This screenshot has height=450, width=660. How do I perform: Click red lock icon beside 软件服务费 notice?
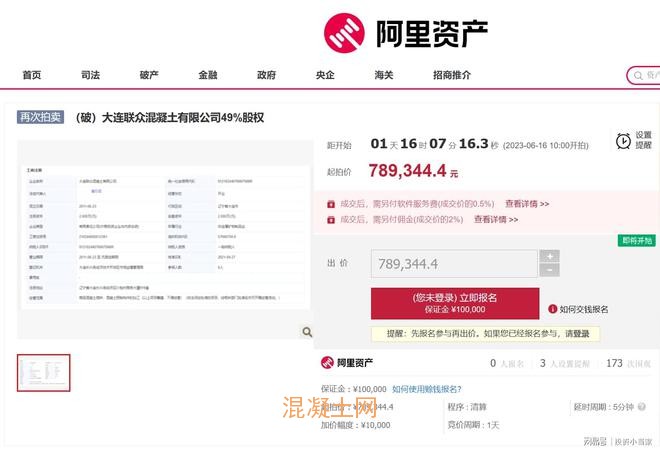click(331, 204)
